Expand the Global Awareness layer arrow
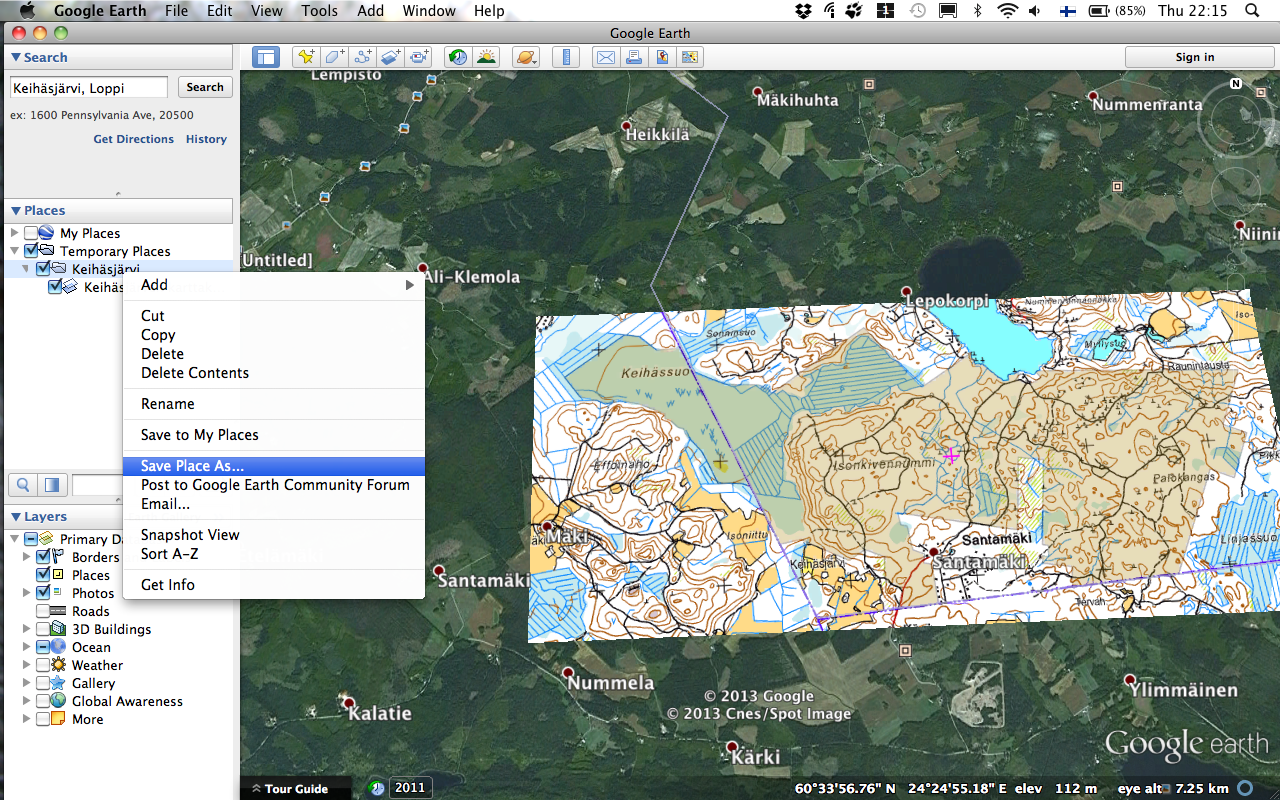The width and height of the screenshot is (1280, 800). (x=27, y=701)
